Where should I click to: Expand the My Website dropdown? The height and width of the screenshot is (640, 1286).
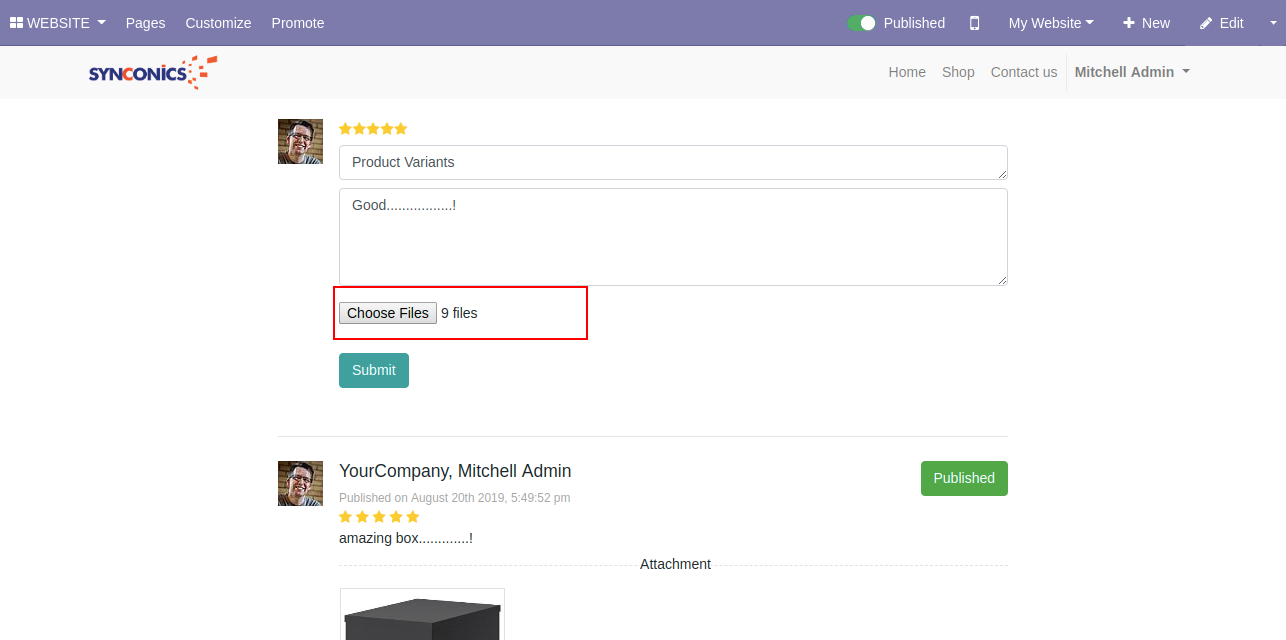tap(1050, 23)
